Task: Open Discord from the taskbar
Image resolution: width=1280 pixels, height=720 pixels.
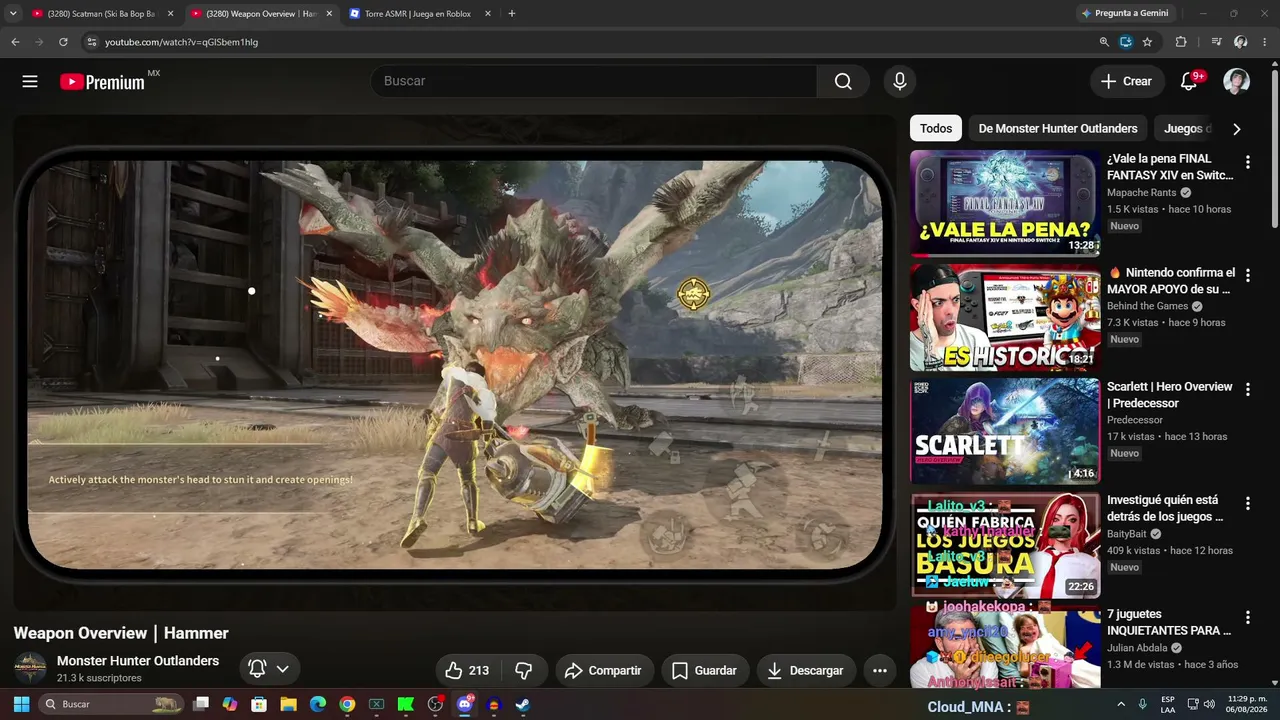Action: pyautogui.click(x=465, y=704)
